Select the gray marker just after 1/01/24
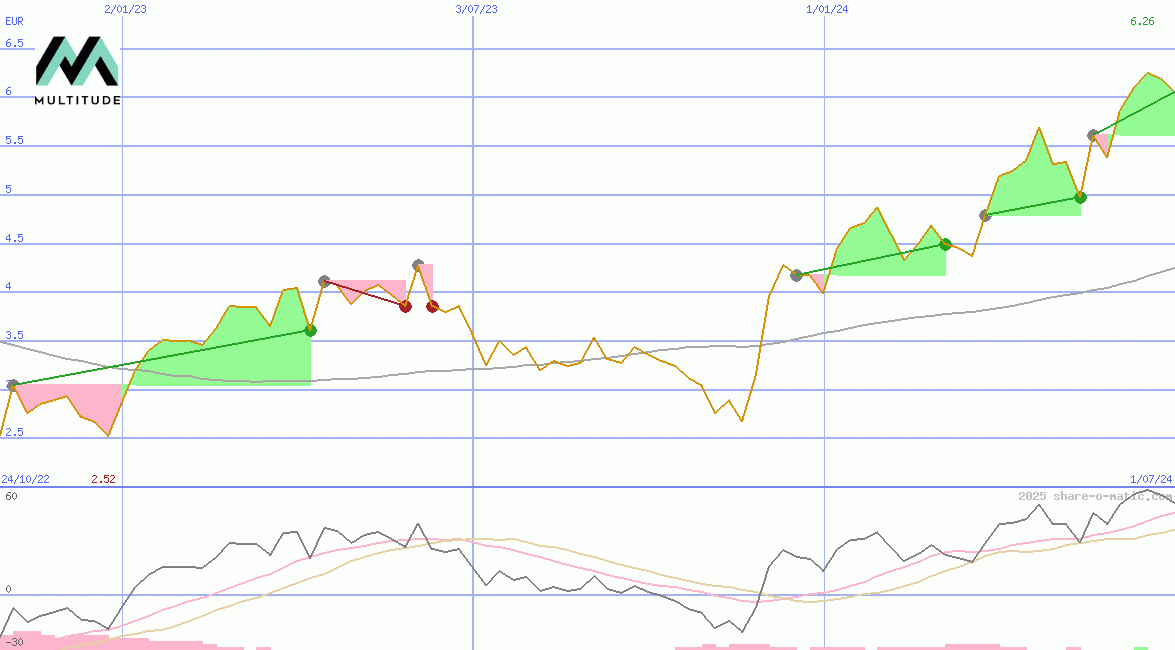1175x650 pixels. tap(796, 275)
